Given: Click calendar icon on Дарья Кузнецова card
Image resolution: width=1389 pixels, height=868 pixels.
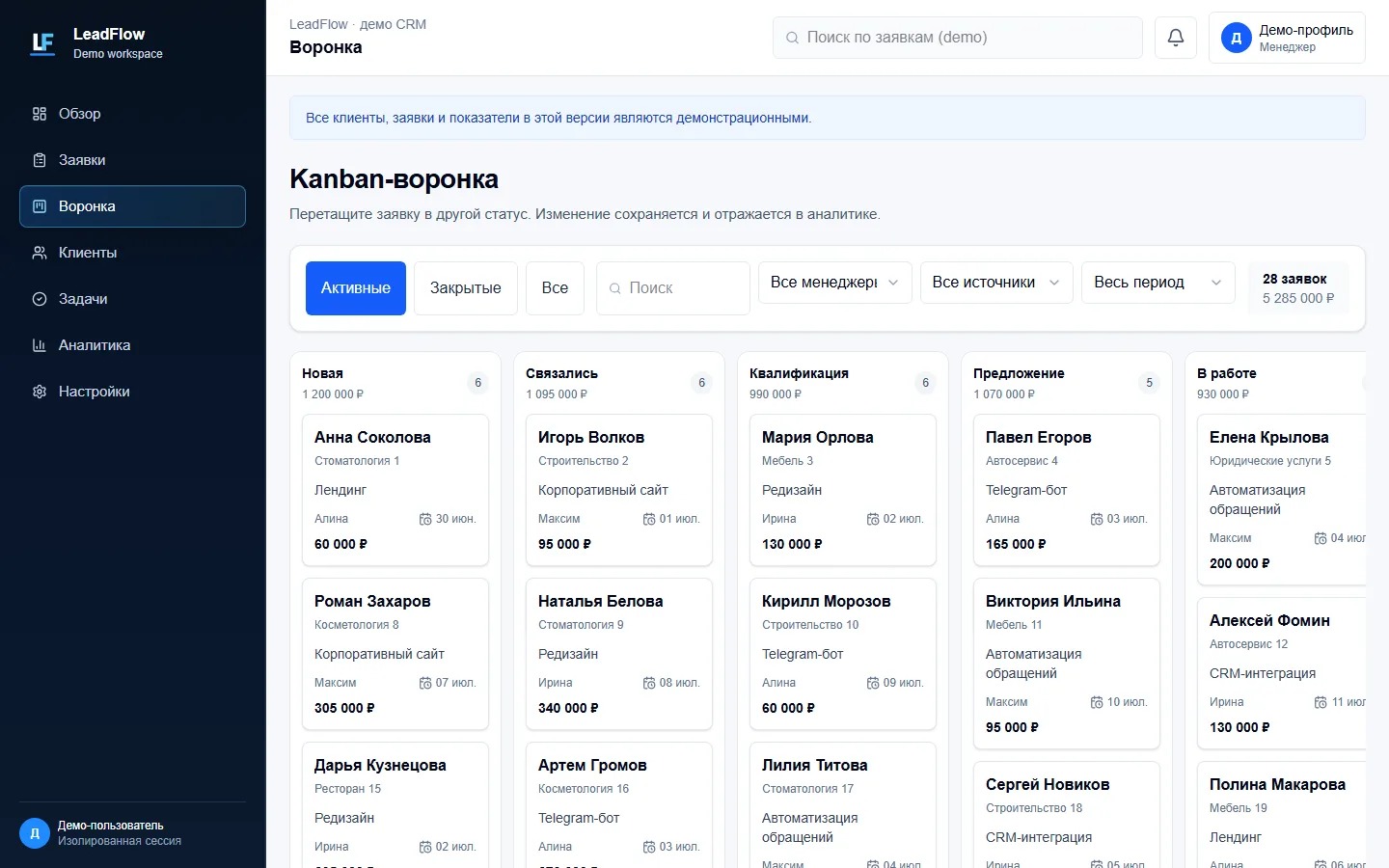Looking at the screenshot, I should point(425,847).
